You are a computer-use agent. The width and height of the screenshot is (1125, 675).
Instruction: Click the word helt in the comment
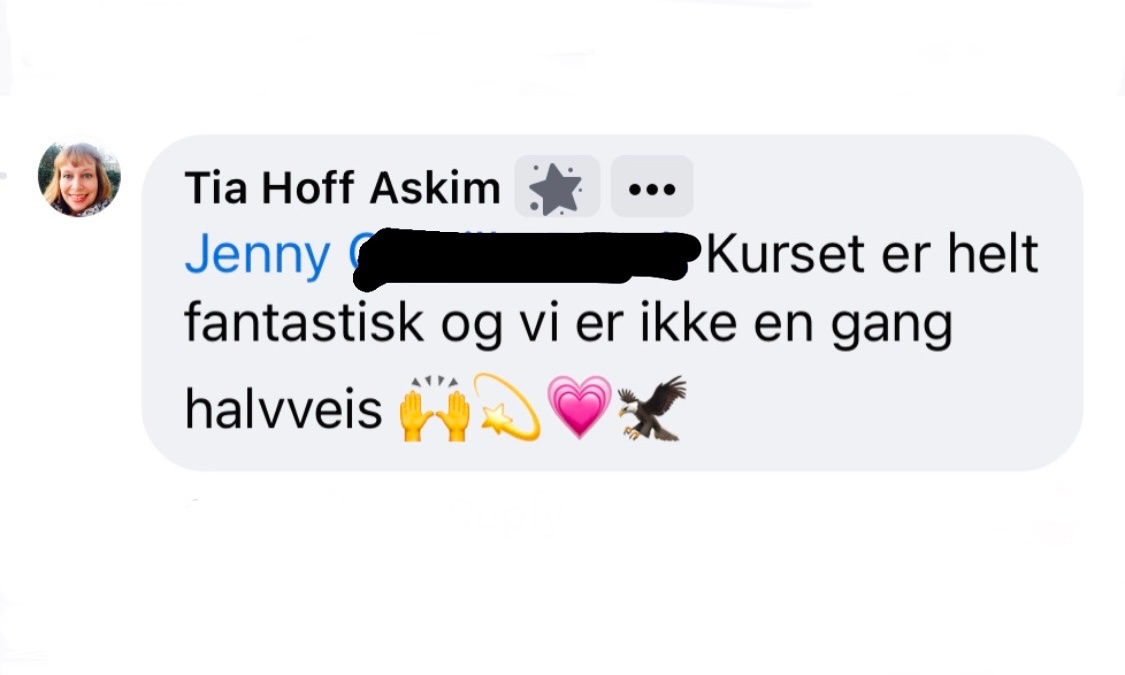coord(993,253)
